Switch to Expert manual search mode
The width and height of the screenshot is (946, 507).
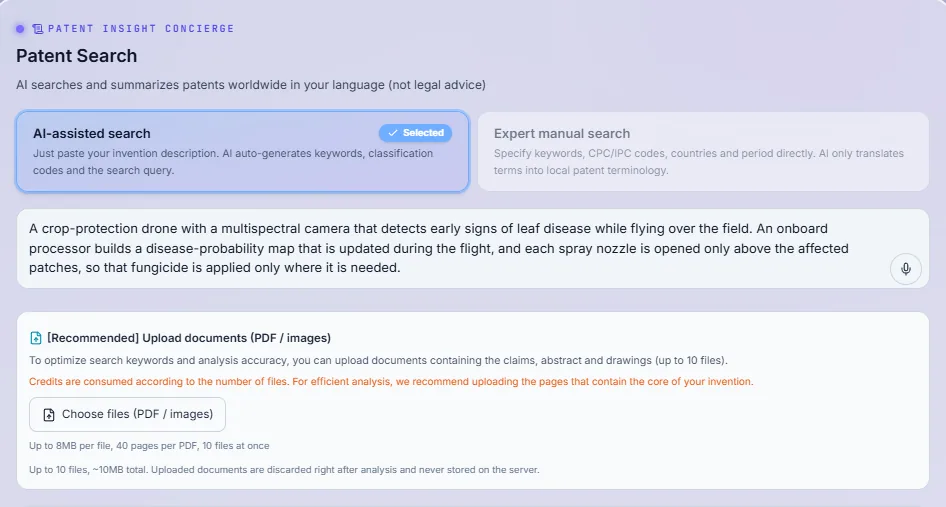[x=703, y=151]
